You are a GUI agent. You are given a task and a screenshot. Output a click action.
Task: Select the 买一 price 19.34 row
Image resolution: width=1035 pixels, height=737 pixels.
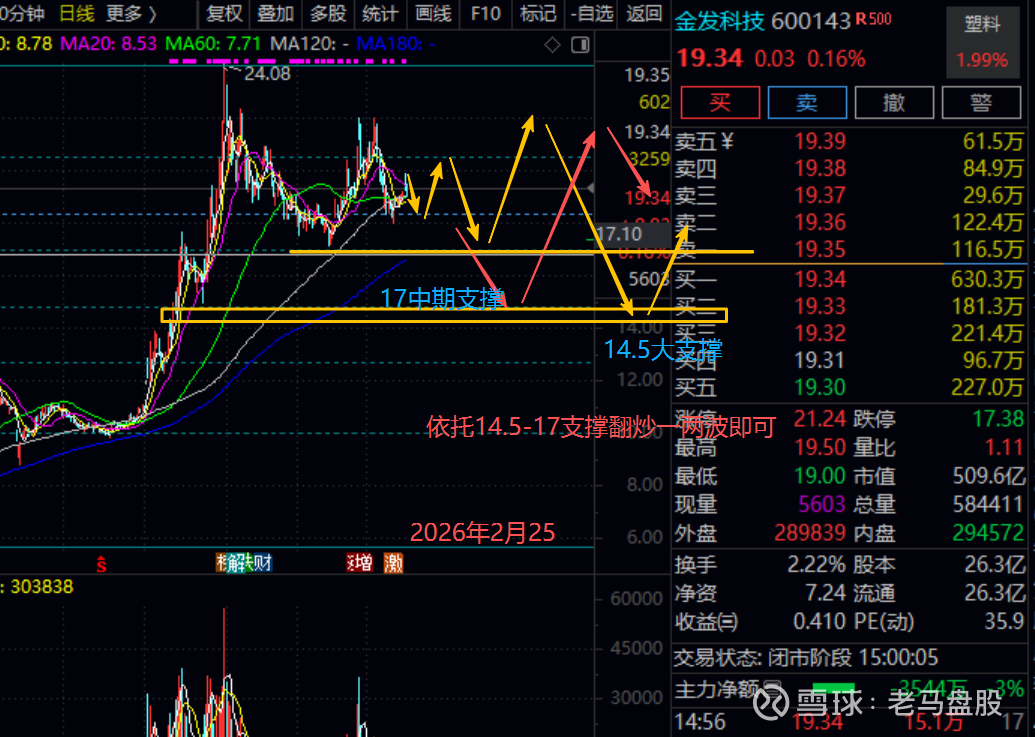point(849,280)
